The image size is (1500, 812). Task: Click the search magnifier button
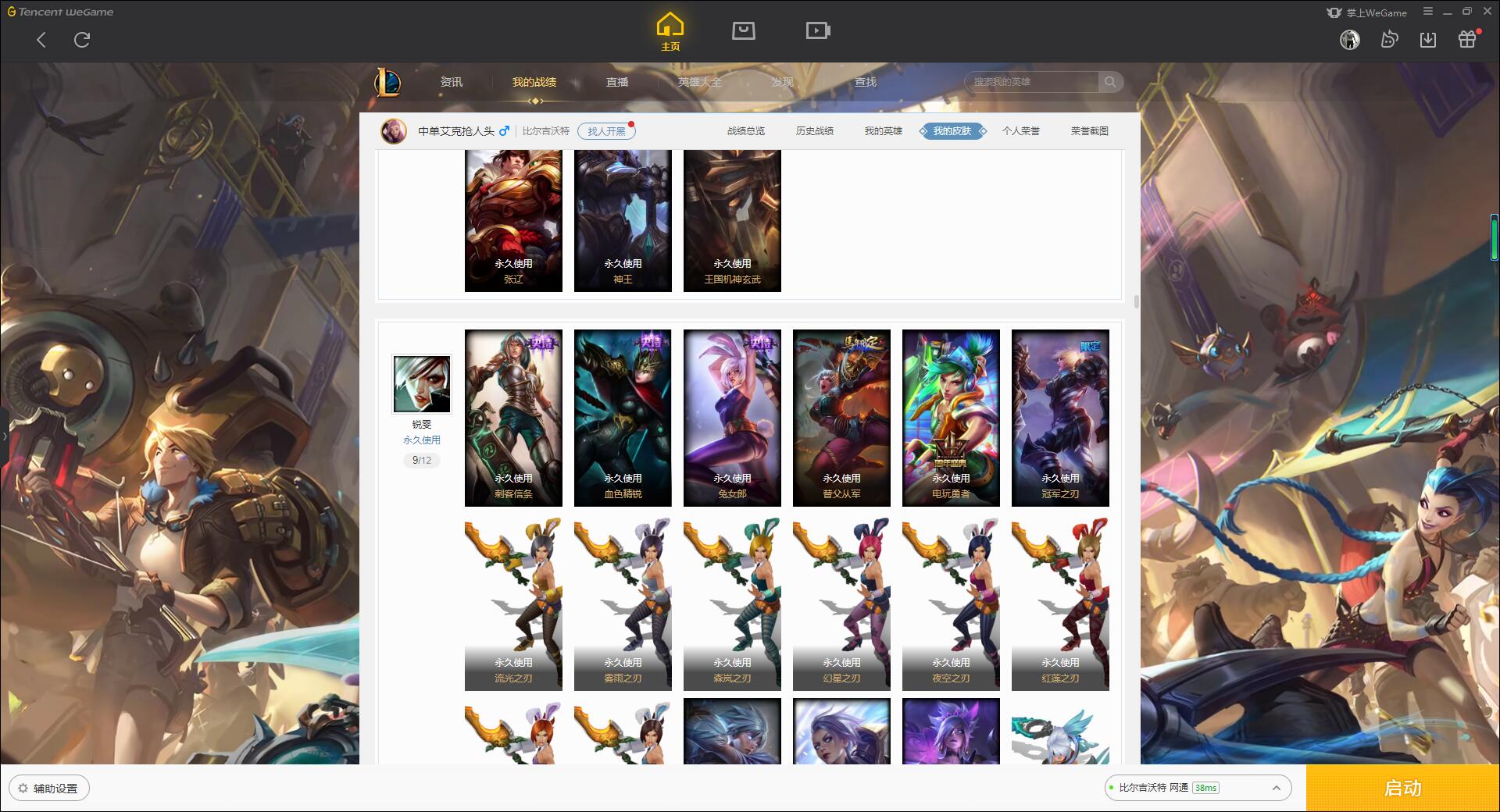point(1109,82)
